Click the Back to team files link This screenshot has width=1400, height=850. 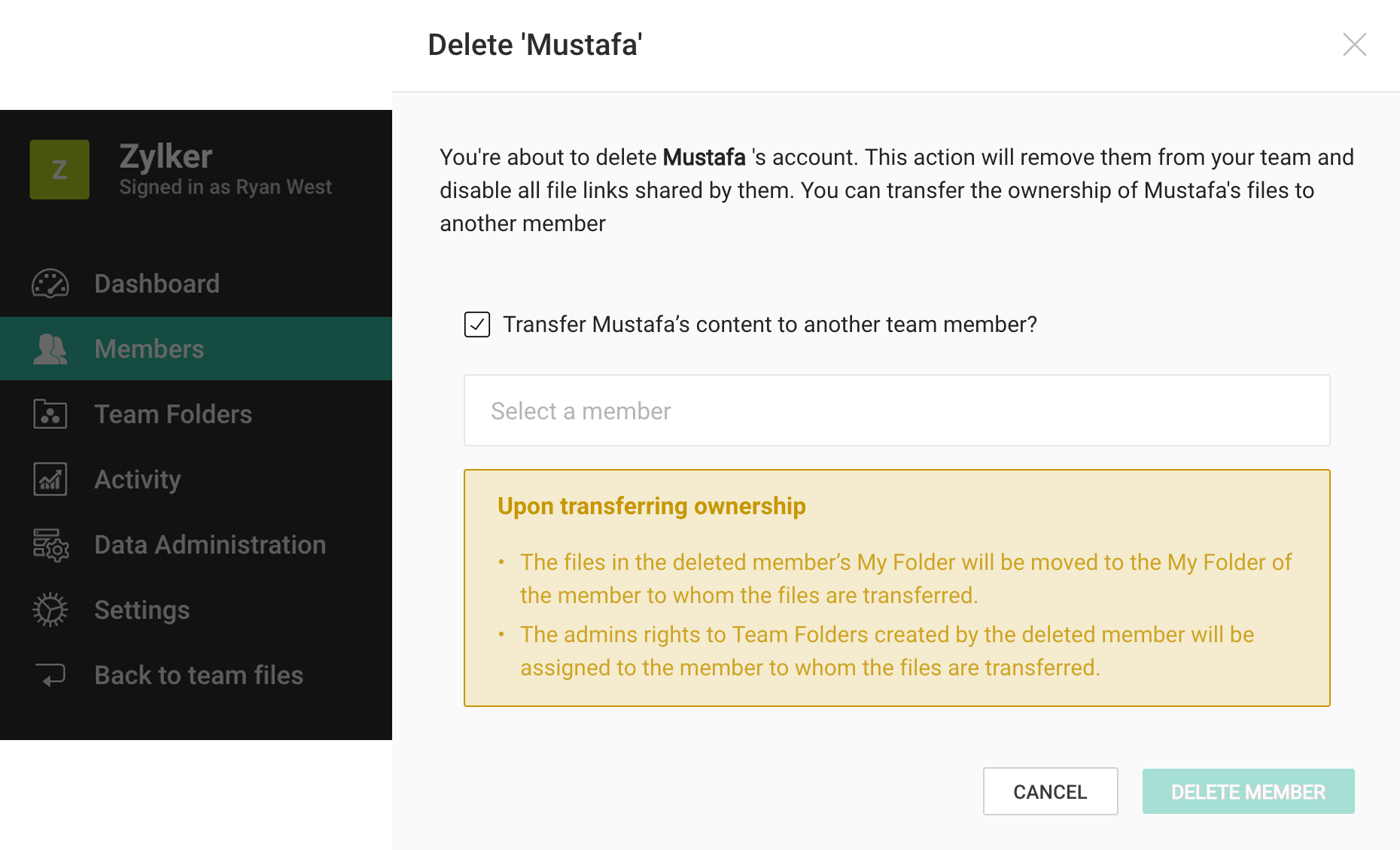pyautogui.click(x=199, y=675)
